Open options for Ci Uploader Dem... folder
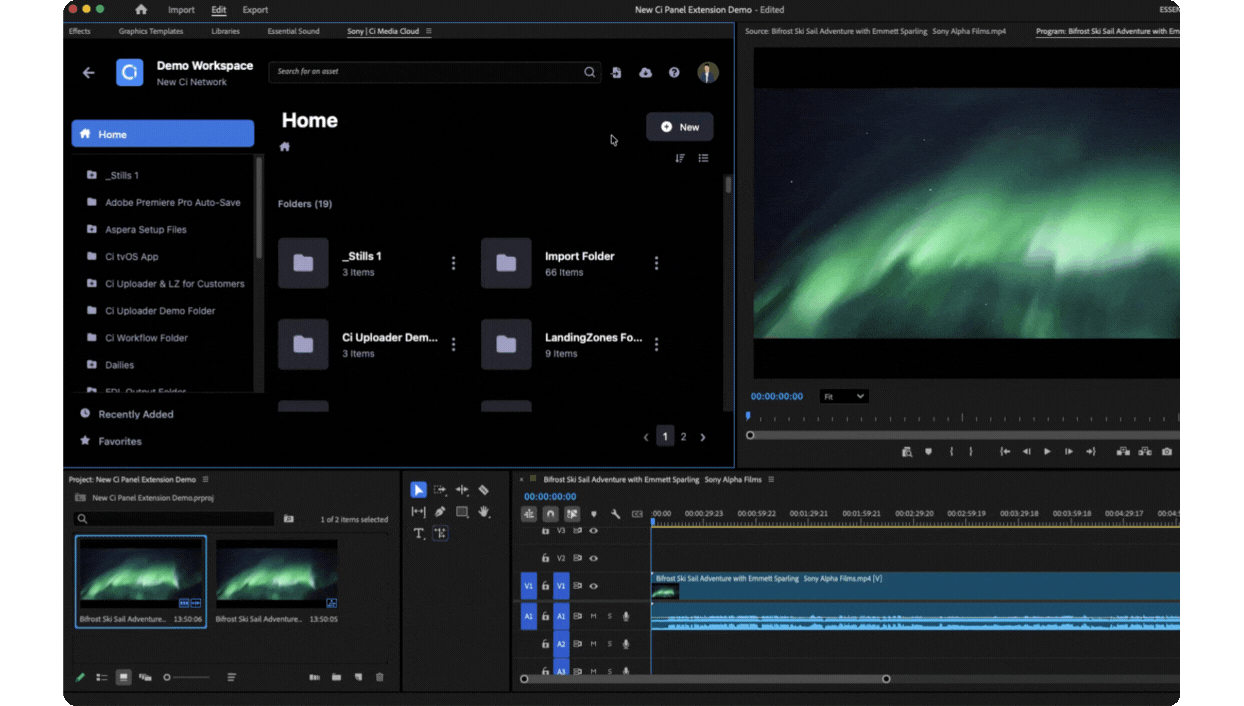The image size is (1244, 706). [453, 344]
